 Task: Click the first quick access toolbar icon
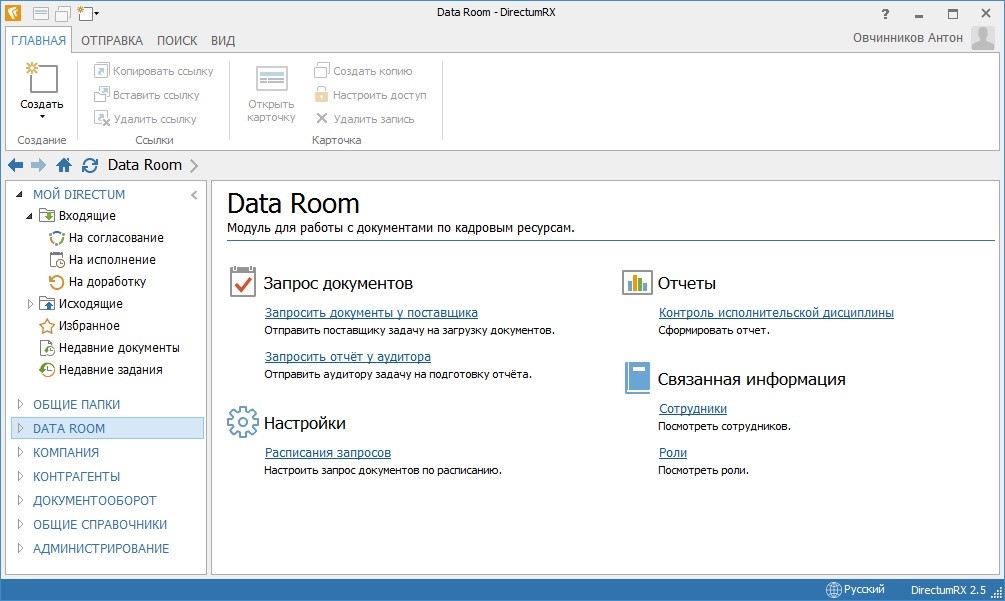tap(41, 13)
